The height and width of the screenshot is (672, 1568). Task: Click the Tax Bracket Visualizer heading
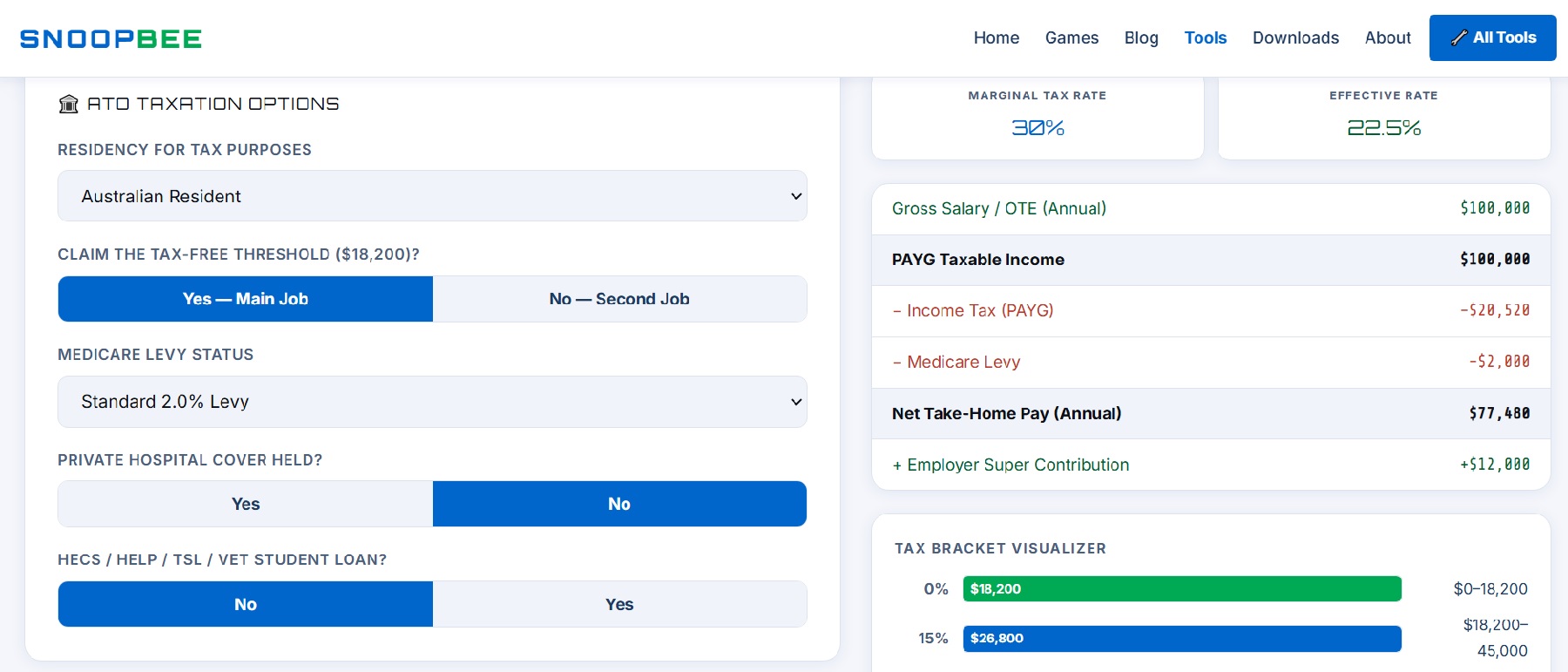tap(1000, 548)
